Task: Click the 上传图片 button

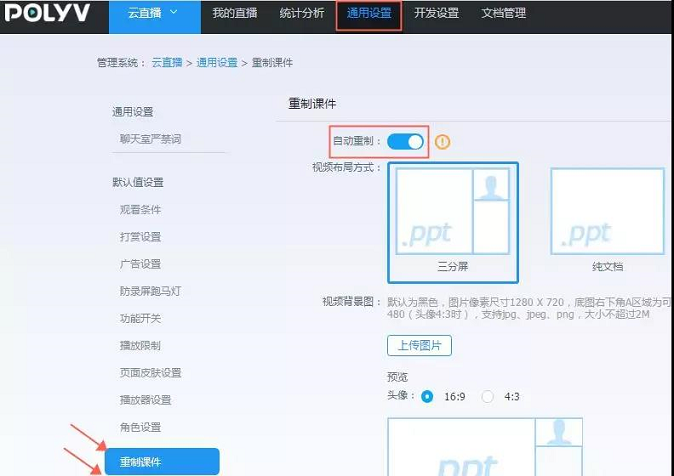Action: 419,346
